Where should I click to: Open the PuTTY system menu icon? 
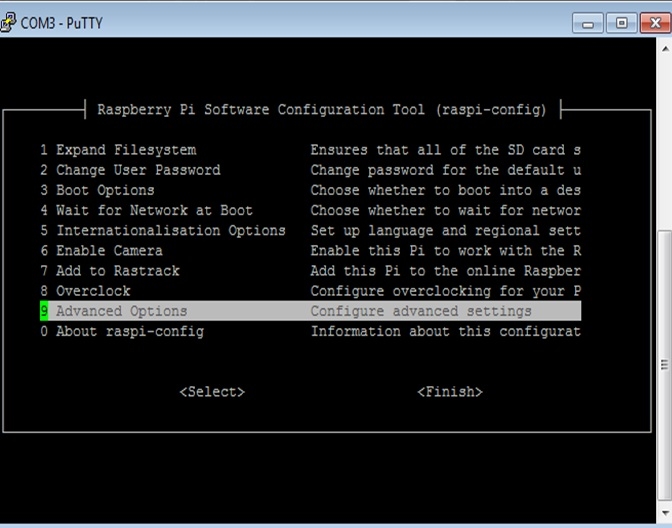tap(8, 22)
